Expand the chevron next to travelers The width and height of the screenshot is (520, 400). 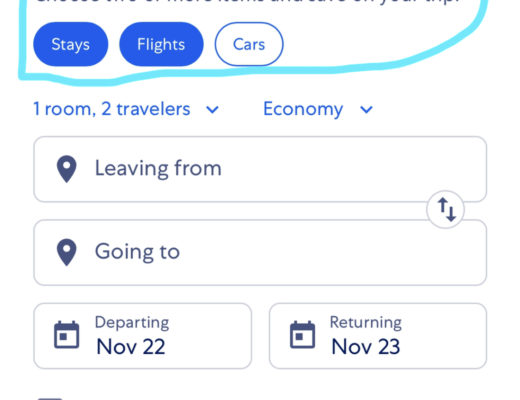click(x=212, y=109)
